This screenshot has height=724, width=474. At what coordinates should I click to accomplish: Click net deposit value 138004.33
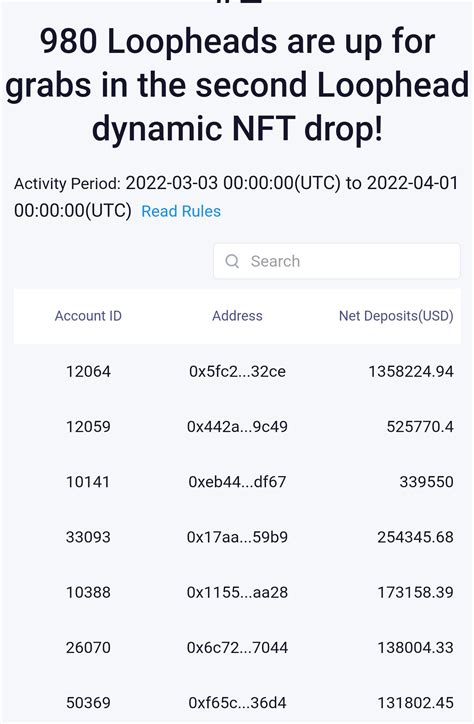[x=415, y=647]
